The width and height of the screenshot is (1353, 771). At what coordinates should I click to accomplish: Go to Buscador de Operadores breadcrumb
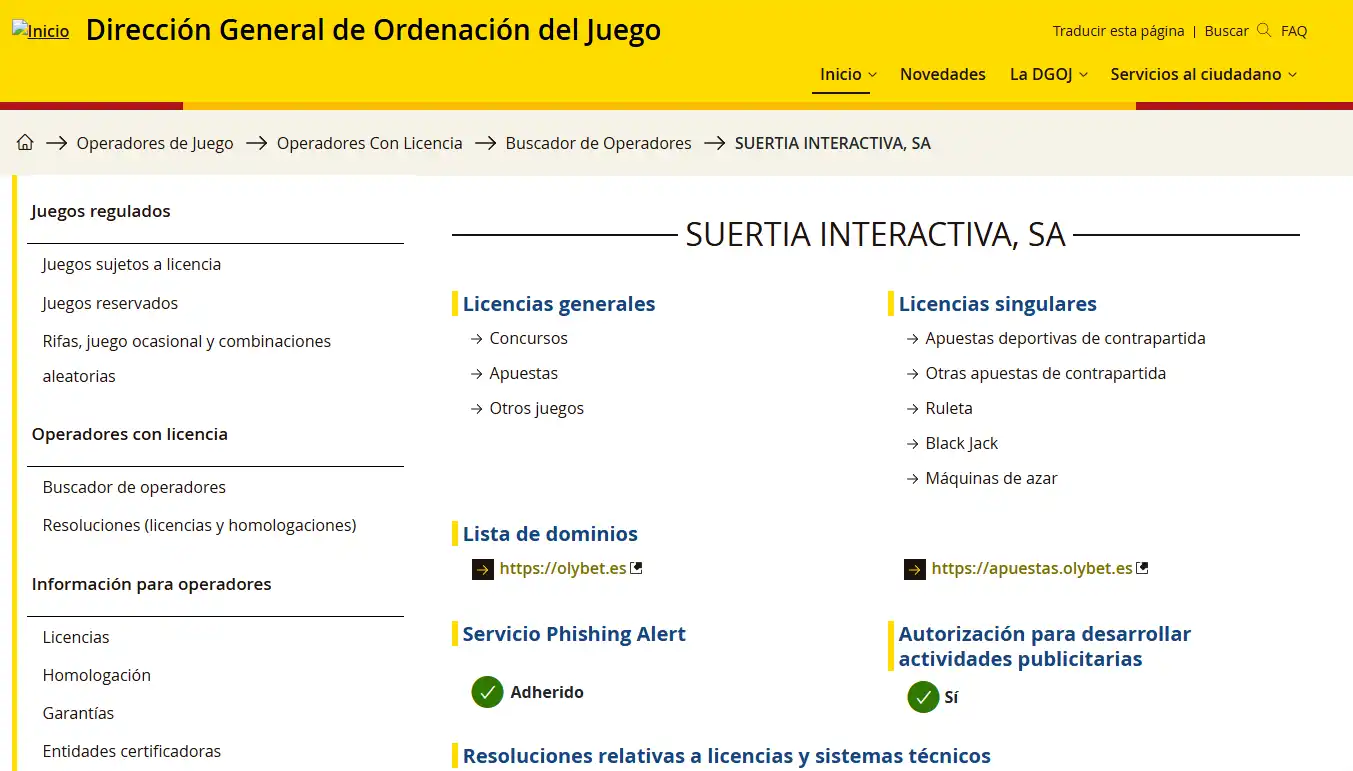[599, 143]
